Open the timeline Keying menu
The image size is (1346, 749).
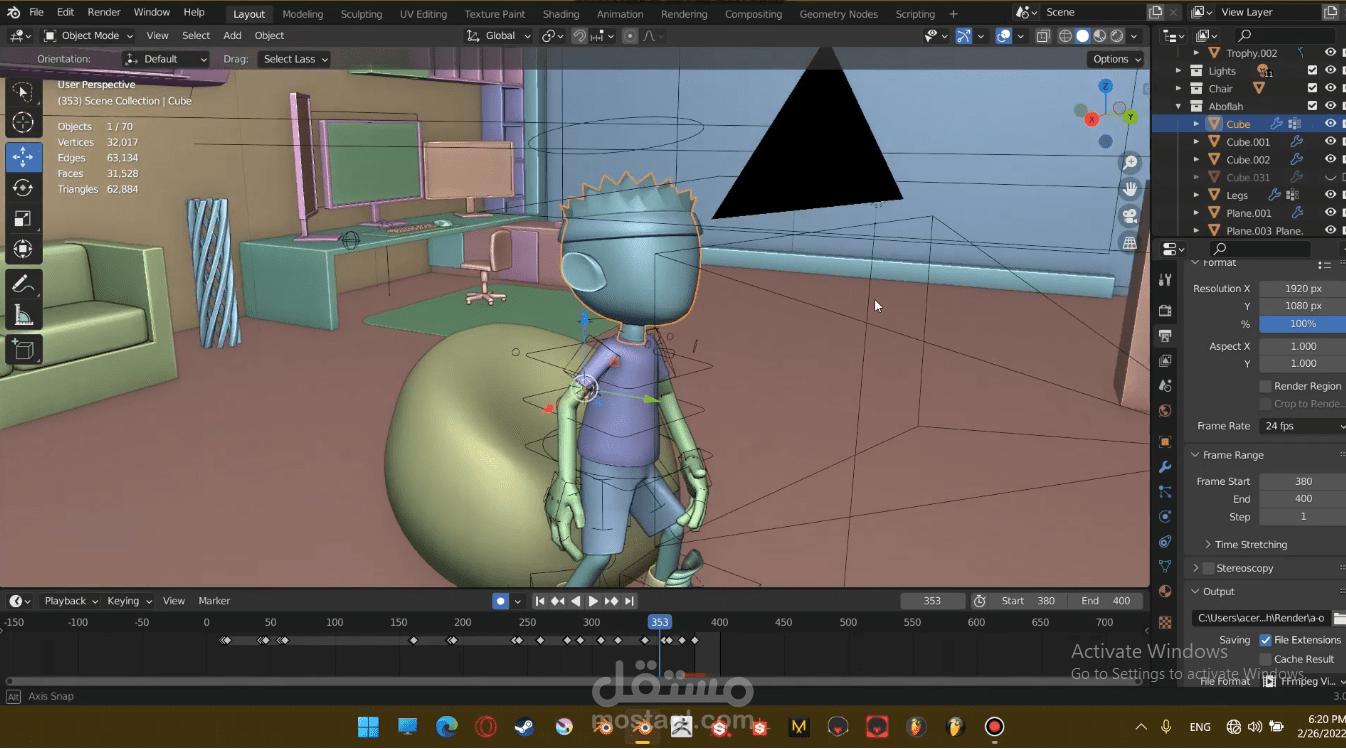coord(129,601)
